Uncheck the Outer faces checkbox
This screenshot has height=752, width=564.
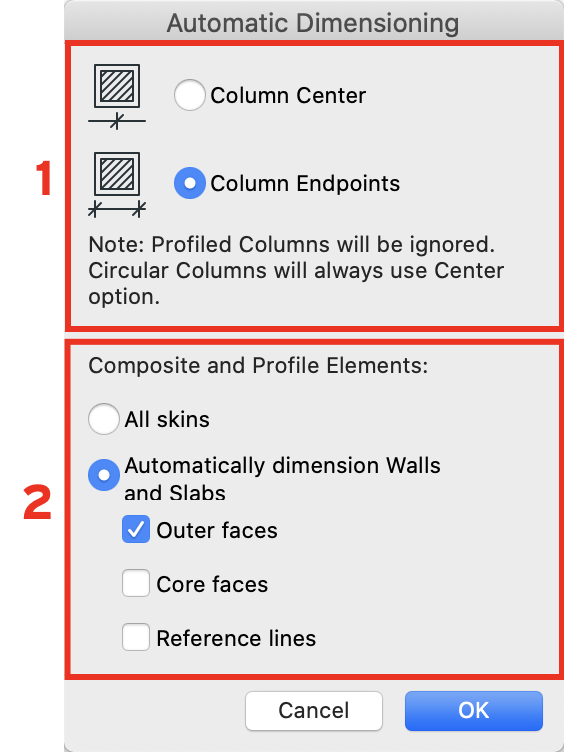[136, 529]
